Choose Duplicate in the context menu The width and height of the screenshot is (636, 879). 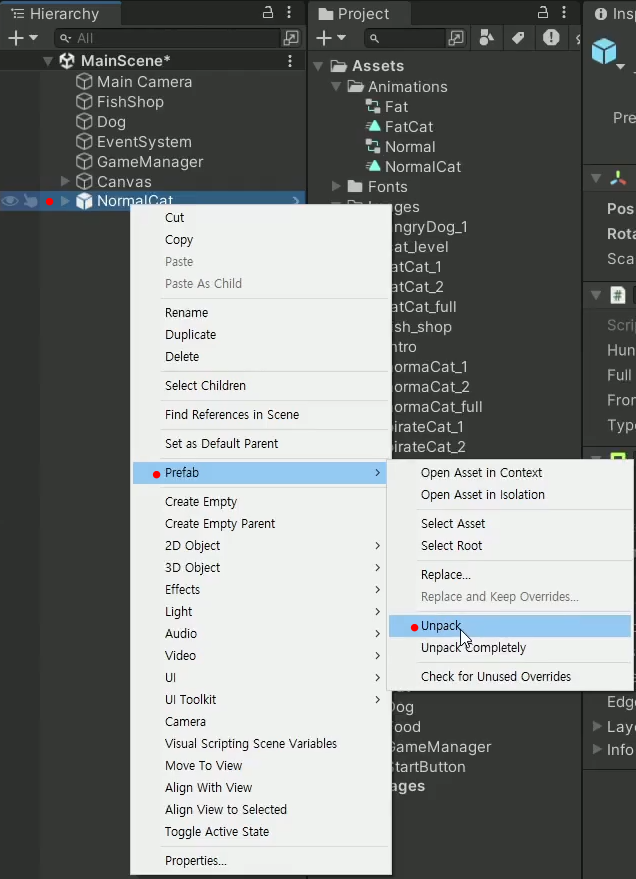tap(261, 335)
